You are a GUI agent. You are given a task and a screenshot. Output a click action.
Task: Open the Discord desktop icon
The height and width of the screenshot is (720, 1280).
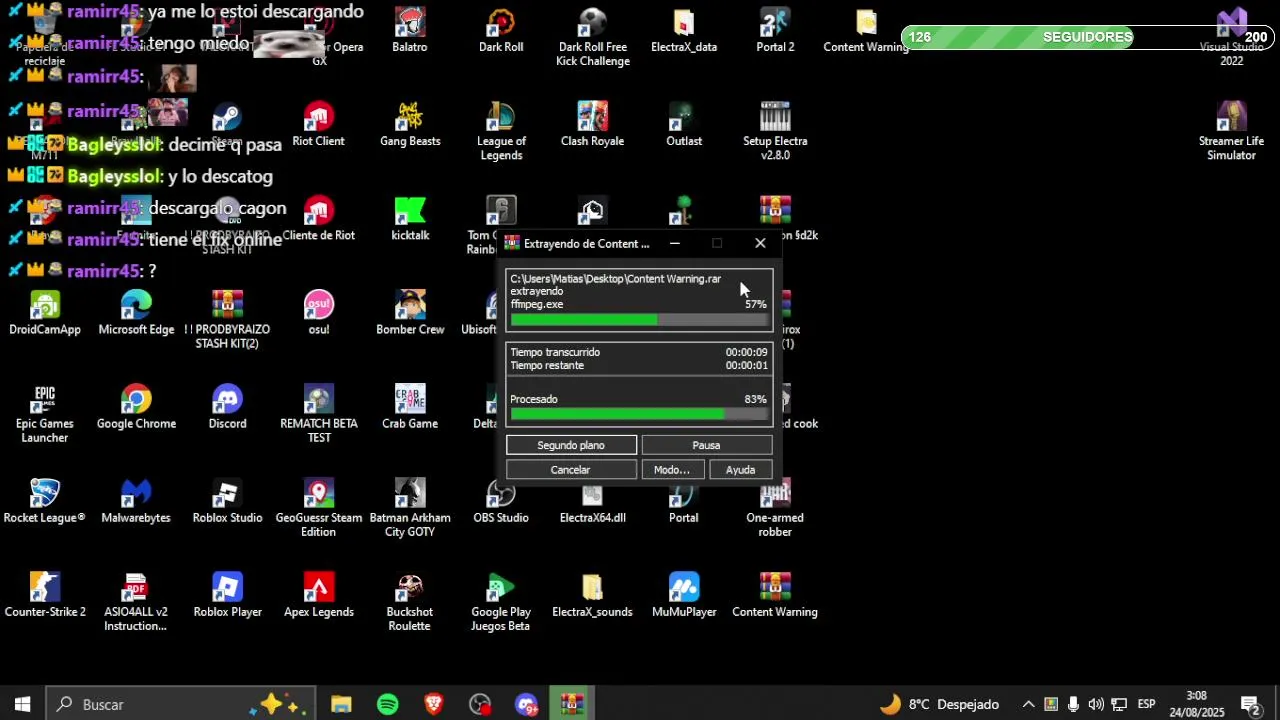click(x=227, y=407)
